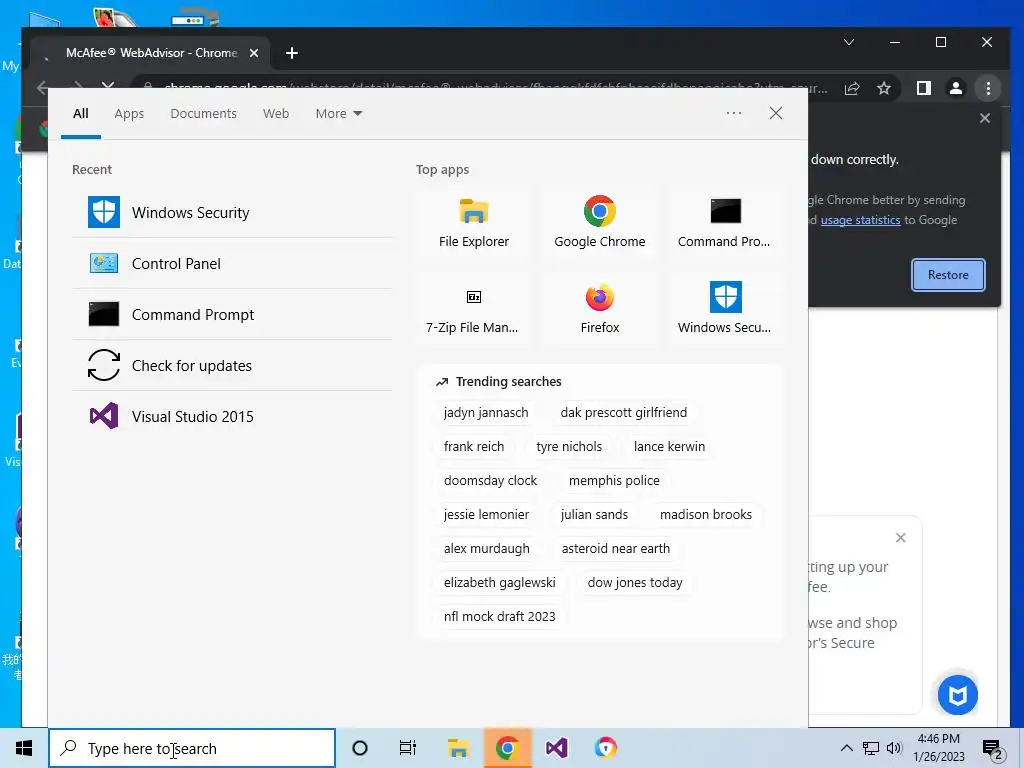
Task: Share this page from Chrome toolbar
Action: 852,88
